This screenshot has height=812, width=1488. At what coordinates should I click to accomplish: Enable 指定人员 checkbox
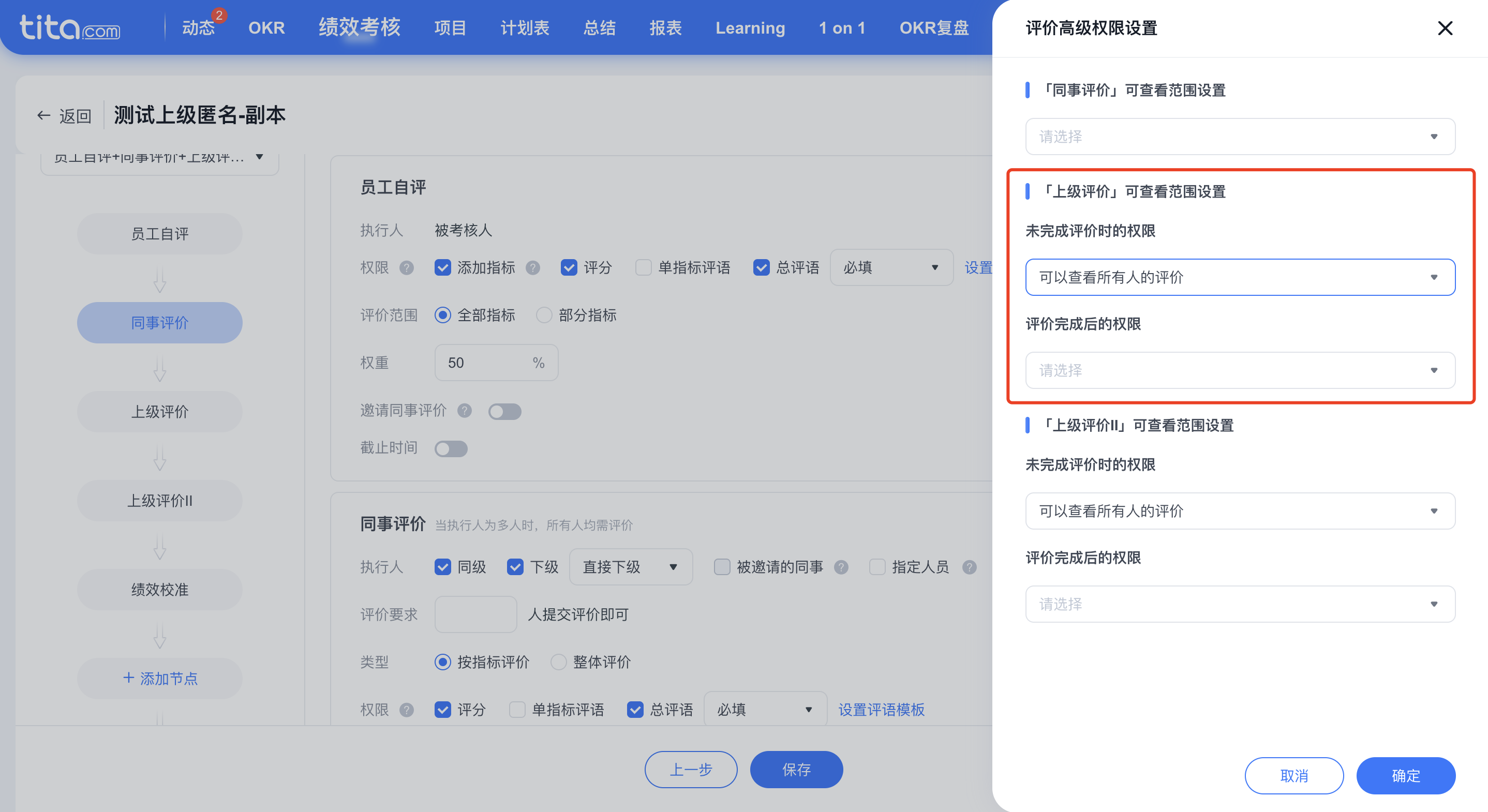click(877, 567)
